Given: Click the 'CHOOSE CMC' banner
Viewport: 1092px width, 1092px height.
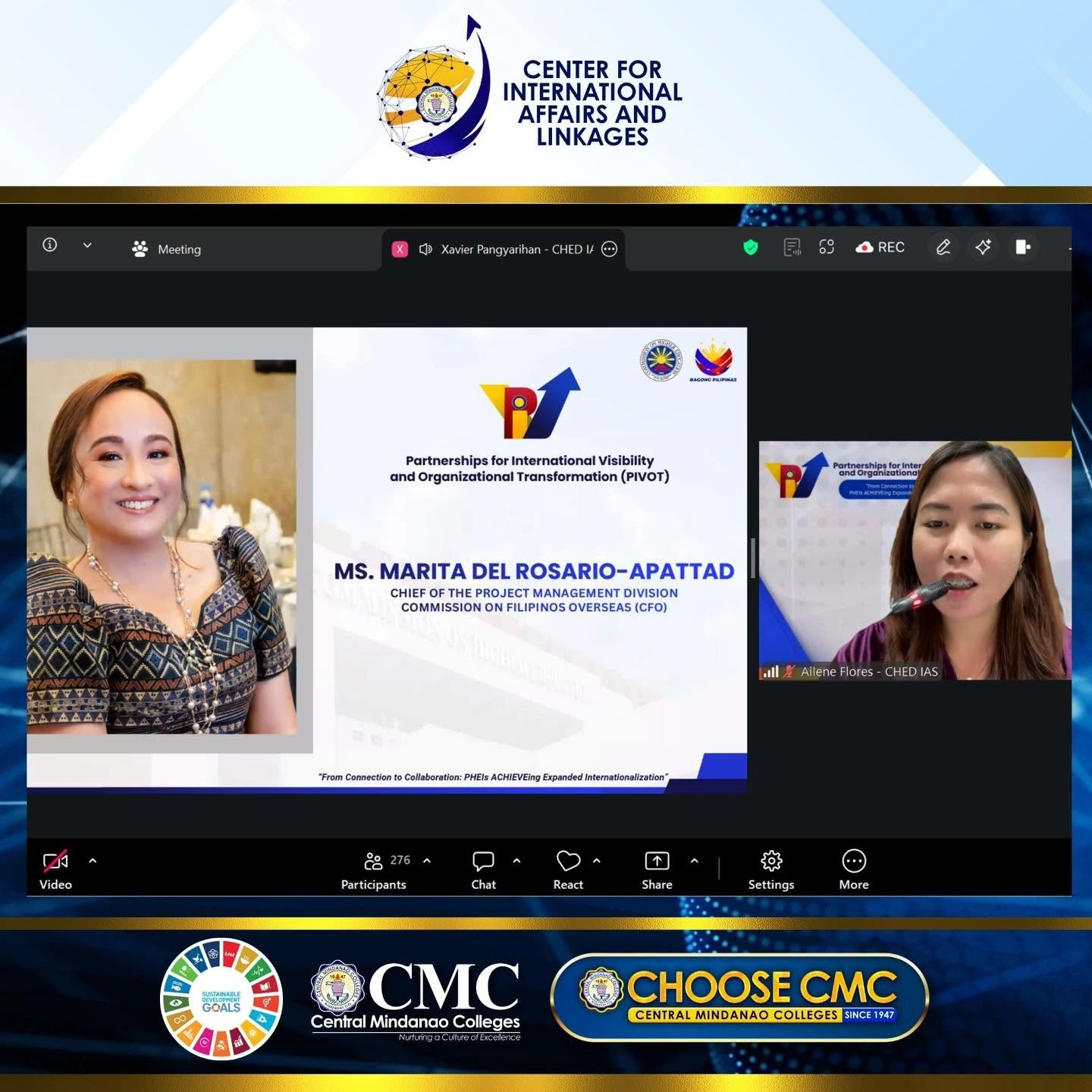Looking at the screenshot, I should (739, 997).
